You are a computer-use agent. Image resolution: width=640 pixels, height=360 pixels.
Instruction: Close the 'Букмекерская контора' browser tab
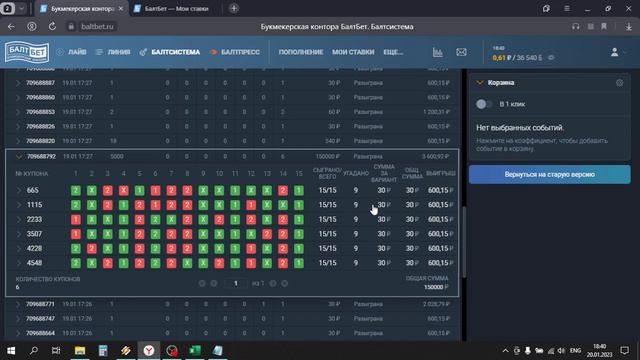pyautogui.click(x=121, y=9)
